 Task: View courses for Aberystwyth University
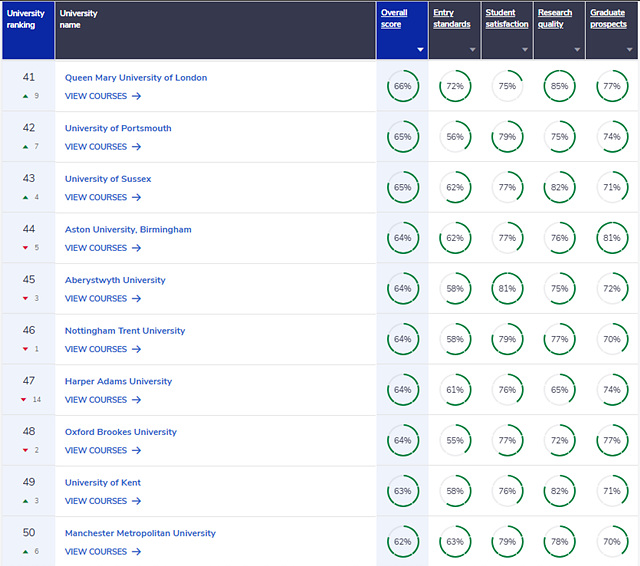click(103, 298)
